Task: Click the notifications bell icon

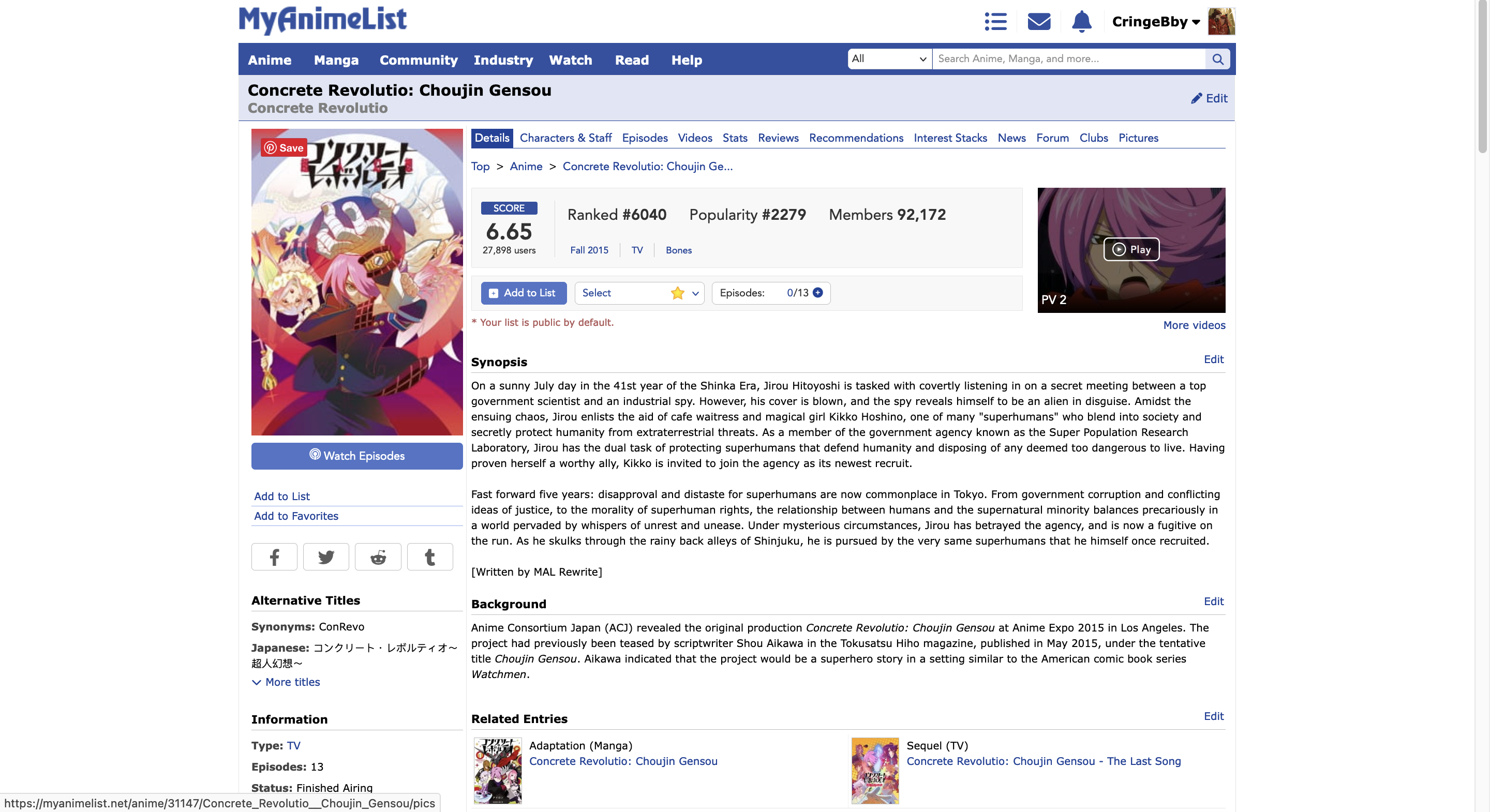Action: click(1081, 21)
